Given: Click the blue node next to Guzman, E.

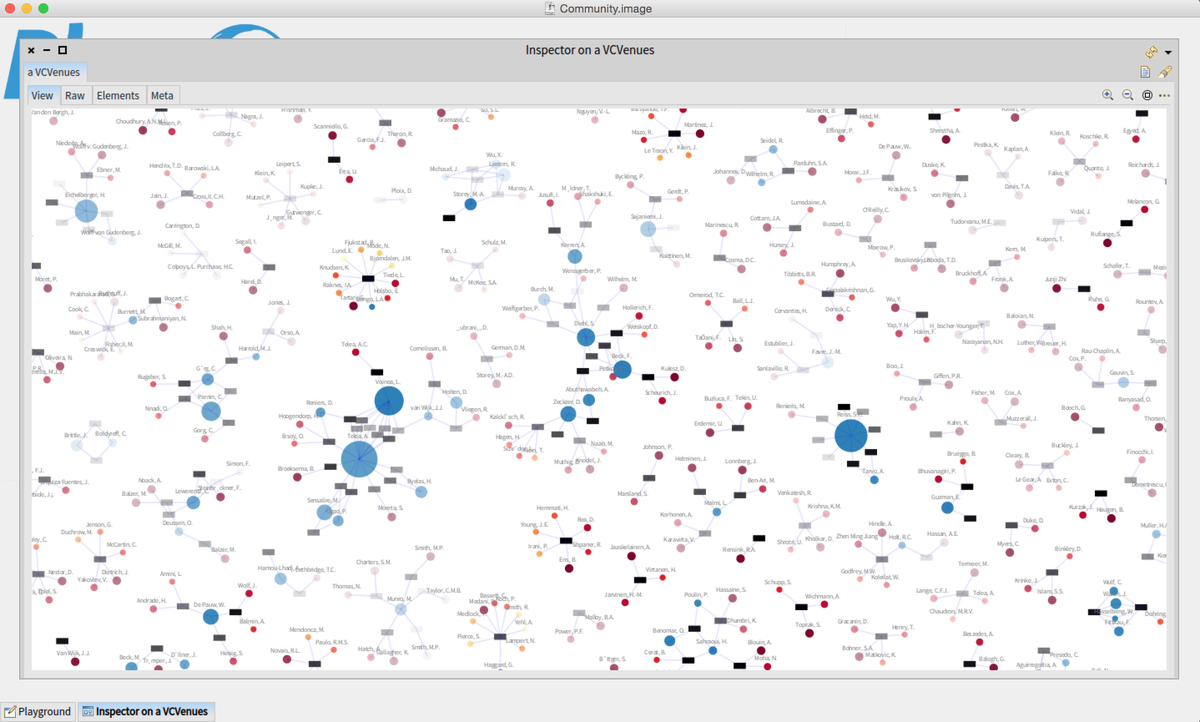Looking at the screenshot, I should [x=947, y=508].
